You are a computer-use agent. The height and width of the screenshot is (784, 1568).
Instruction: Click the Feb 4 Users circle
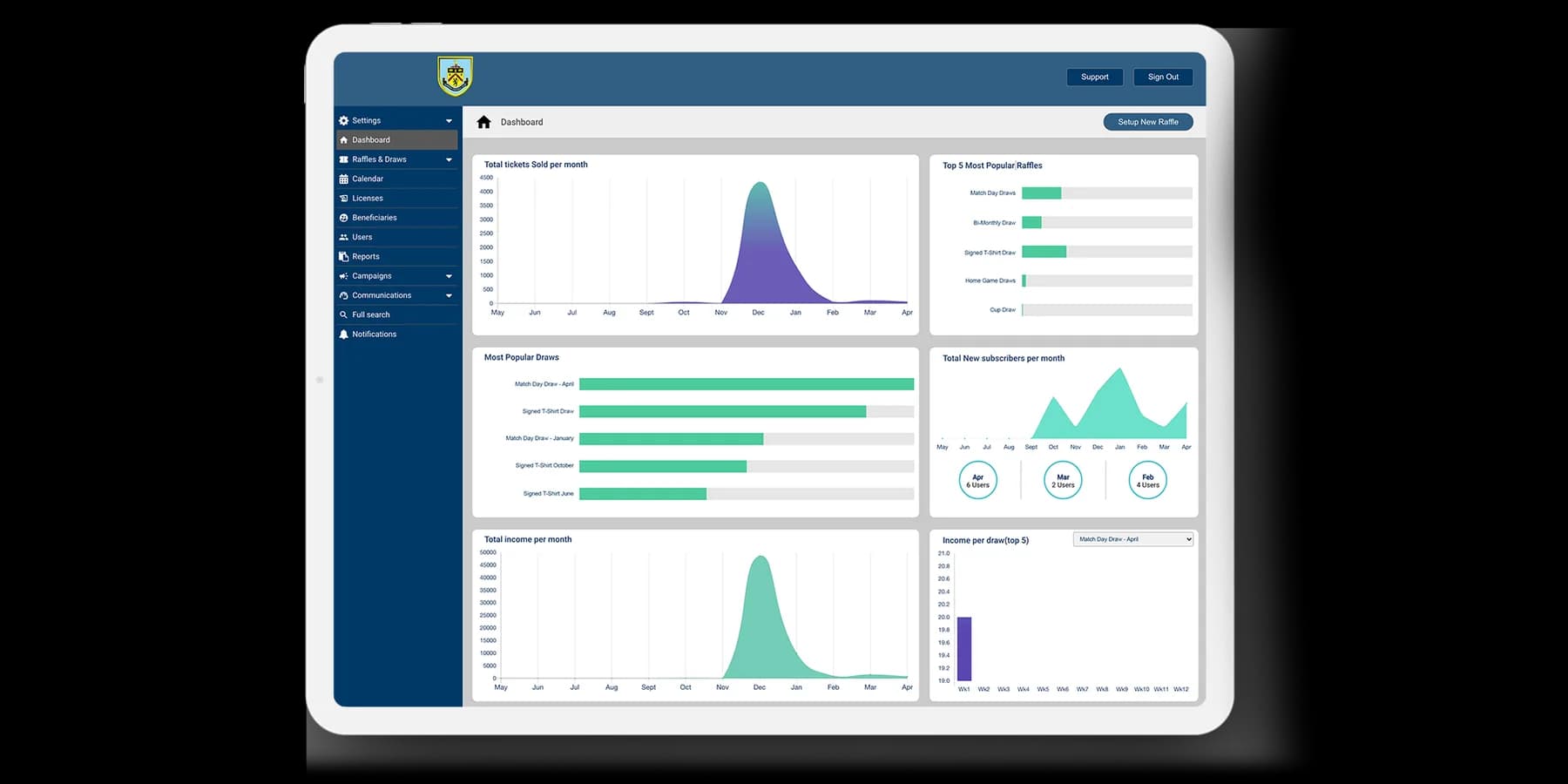click(1148, 480)
